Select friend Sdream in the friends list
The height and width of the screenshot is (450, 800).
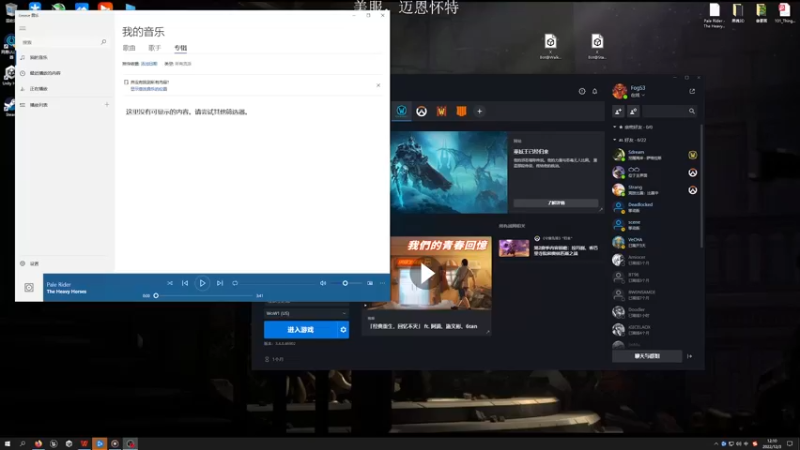click(x=655, y=155)
